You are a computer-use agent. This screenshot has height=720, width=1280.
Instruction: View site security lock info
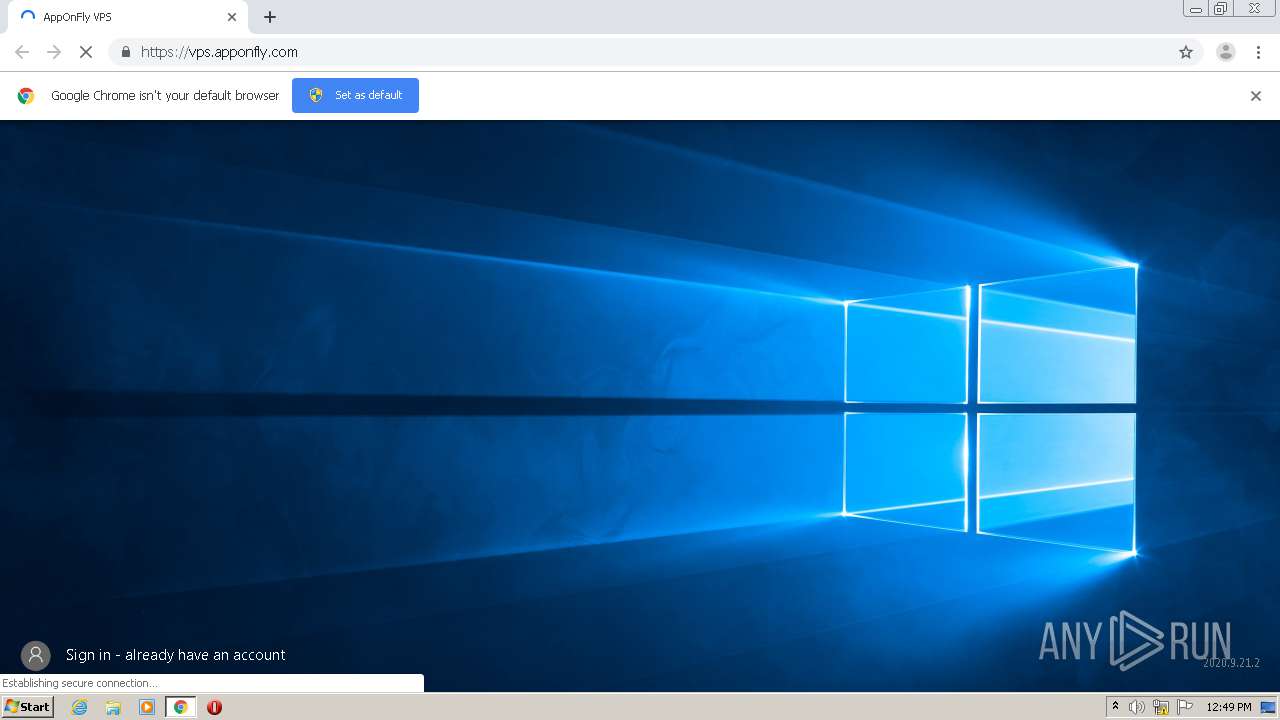pyautogui.click(x=125, y=52)
